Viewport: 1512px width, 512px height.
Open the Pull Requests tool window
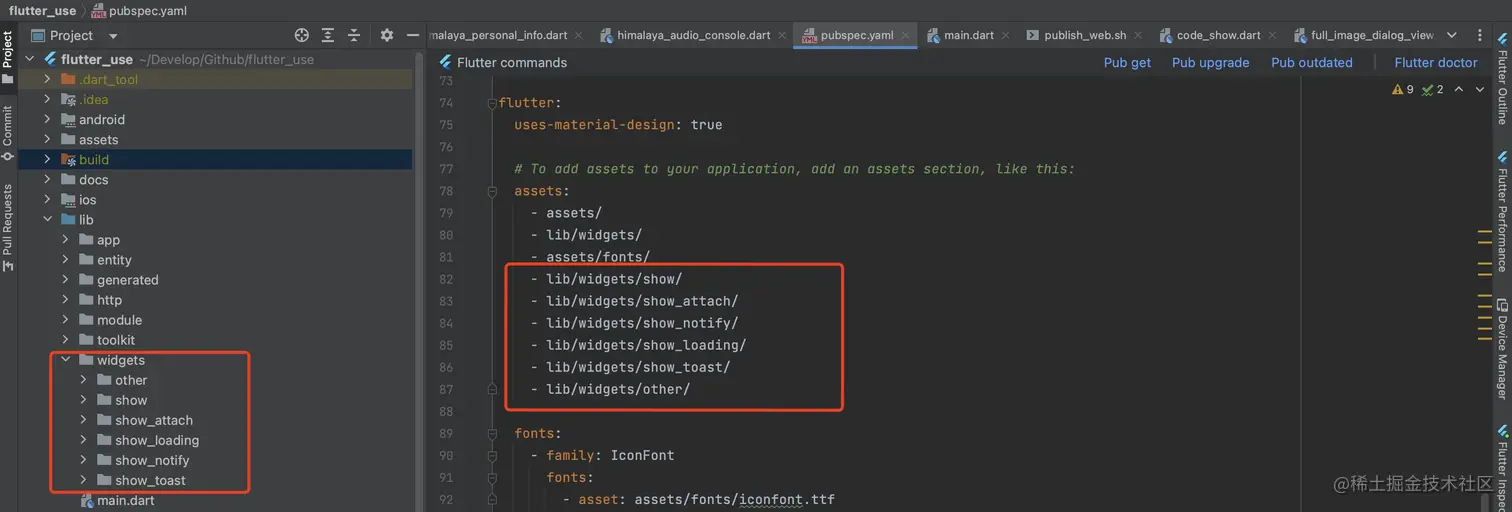8,227
